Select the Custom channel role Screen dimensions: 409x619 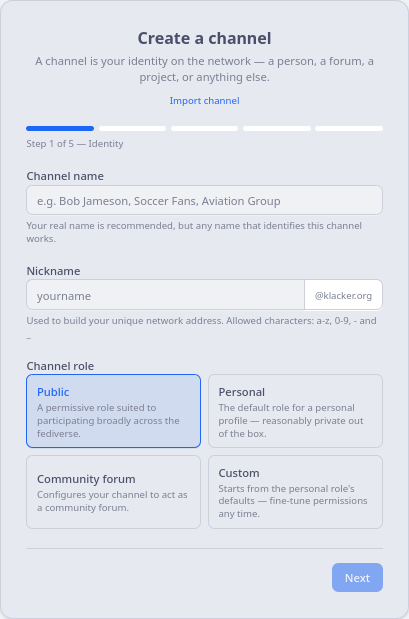(295, 492)
